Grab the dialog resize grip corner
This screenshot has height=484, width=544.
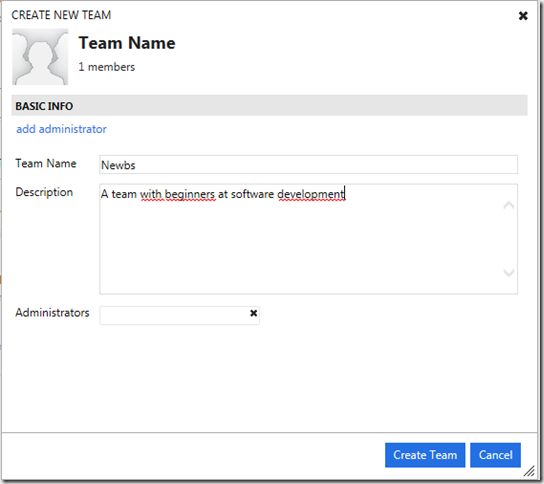coord(529,471)
